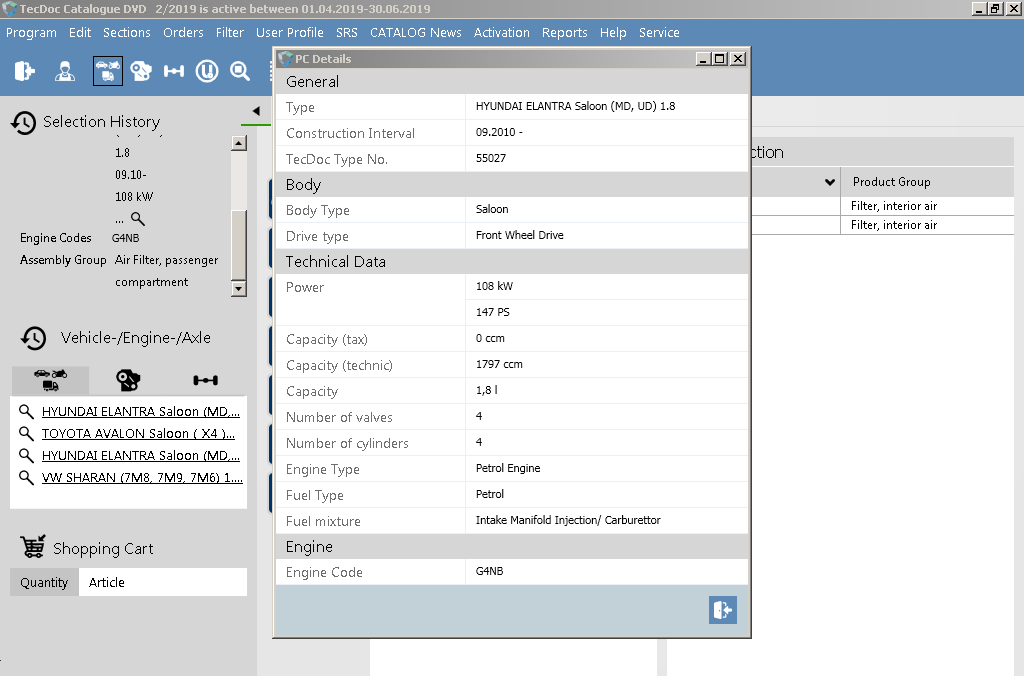This screenshot has height=676, width=1024.
Task: Open the Edit menu
Action: coord(80,33)
